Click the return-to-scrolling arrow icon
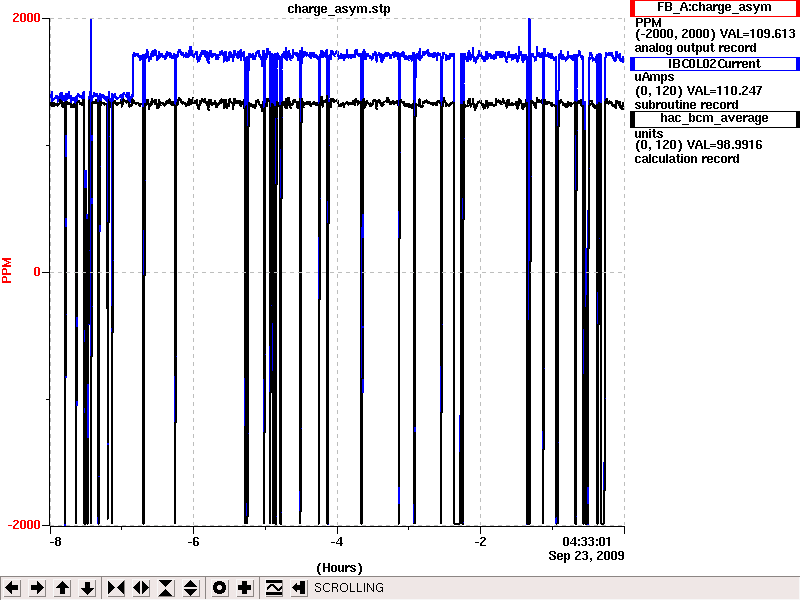Image resolution: width=800 pixels, height=600 pixels. 298,588
